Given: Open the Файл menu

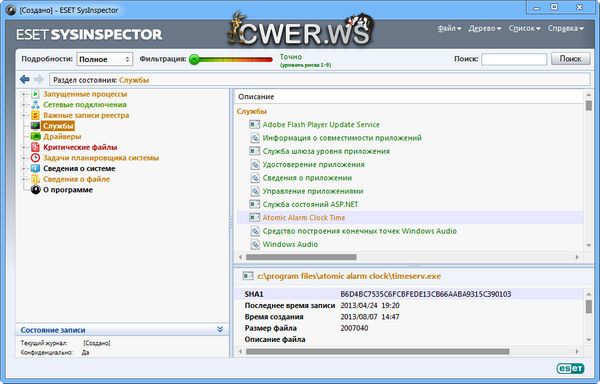Looking at the screenshot, I should click(x=449, y=28).
